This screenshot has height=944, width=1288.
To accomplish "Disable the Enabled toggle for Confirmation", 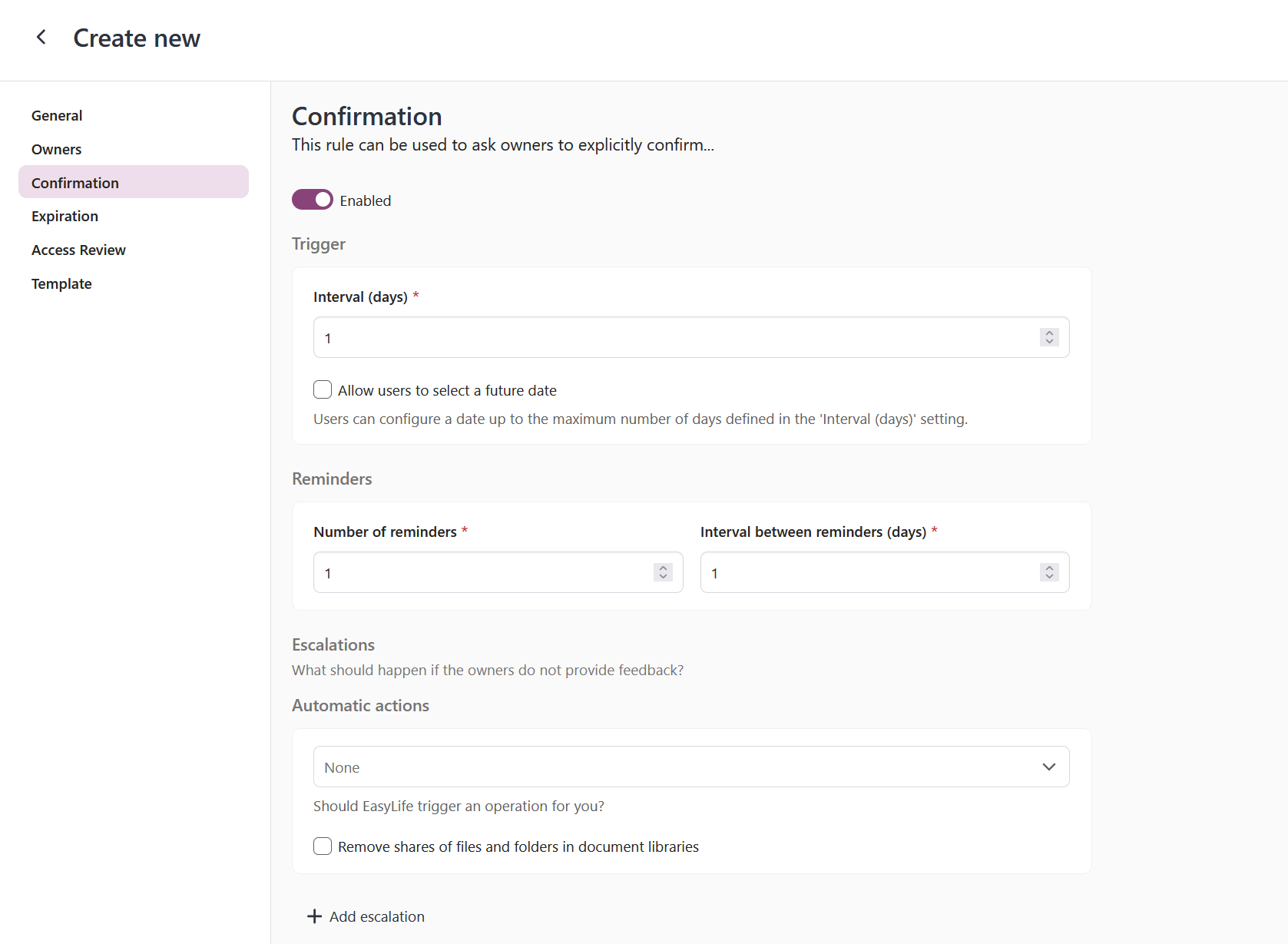I will 312,200.
